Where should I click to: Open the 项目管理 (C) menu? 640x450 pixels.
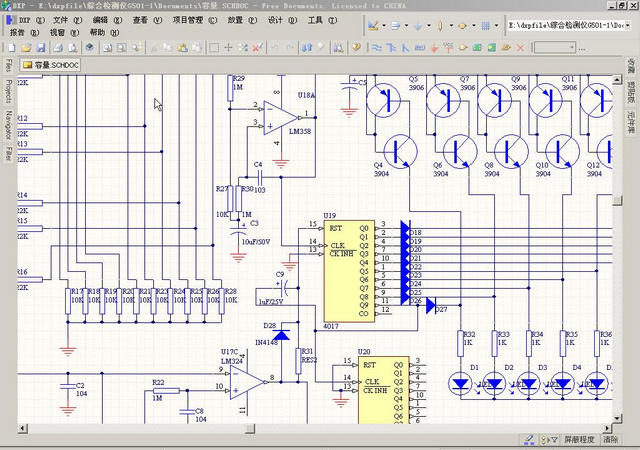195,20
